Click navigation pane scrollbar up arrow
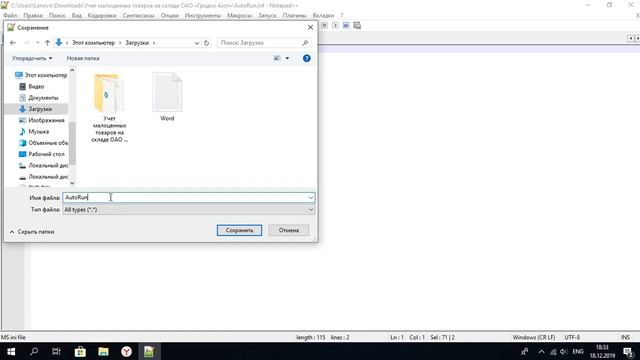This screenshot has height=360, width=640. click(x=72, y=70)
